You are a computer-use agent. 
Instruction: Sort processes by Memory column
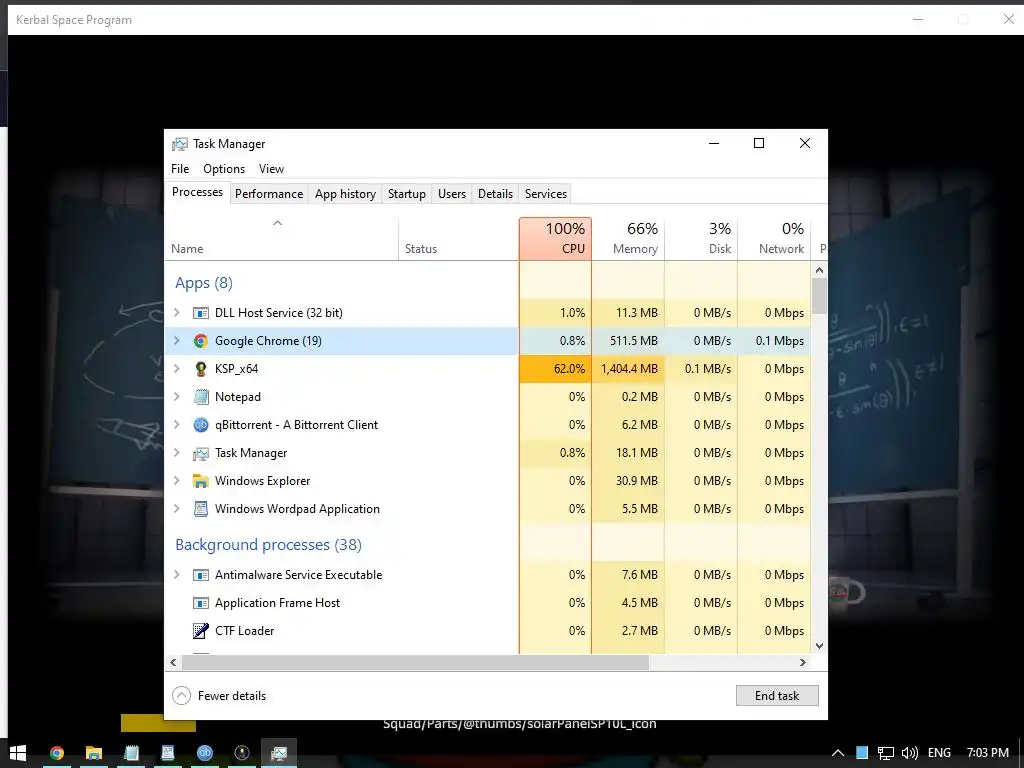tap(628, 239)
